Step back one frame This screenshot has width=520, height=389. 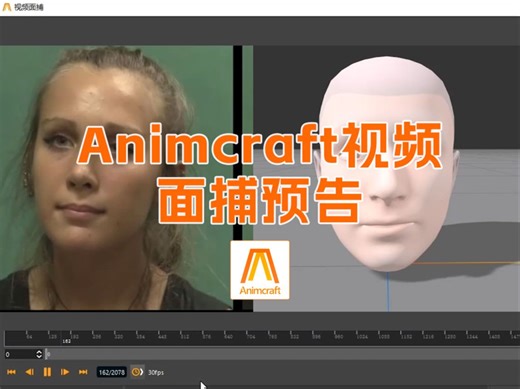(x=30, y=372)
